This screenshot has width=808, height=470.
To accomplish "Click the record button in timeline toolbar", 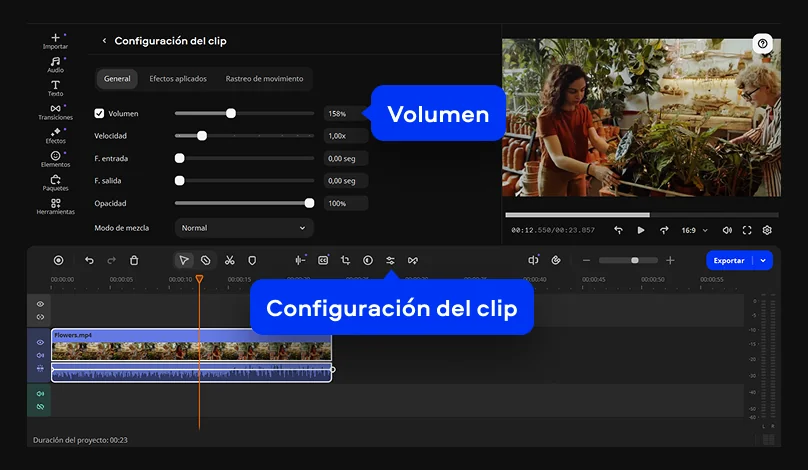I will pyautogui.click(x=58, y=260).
